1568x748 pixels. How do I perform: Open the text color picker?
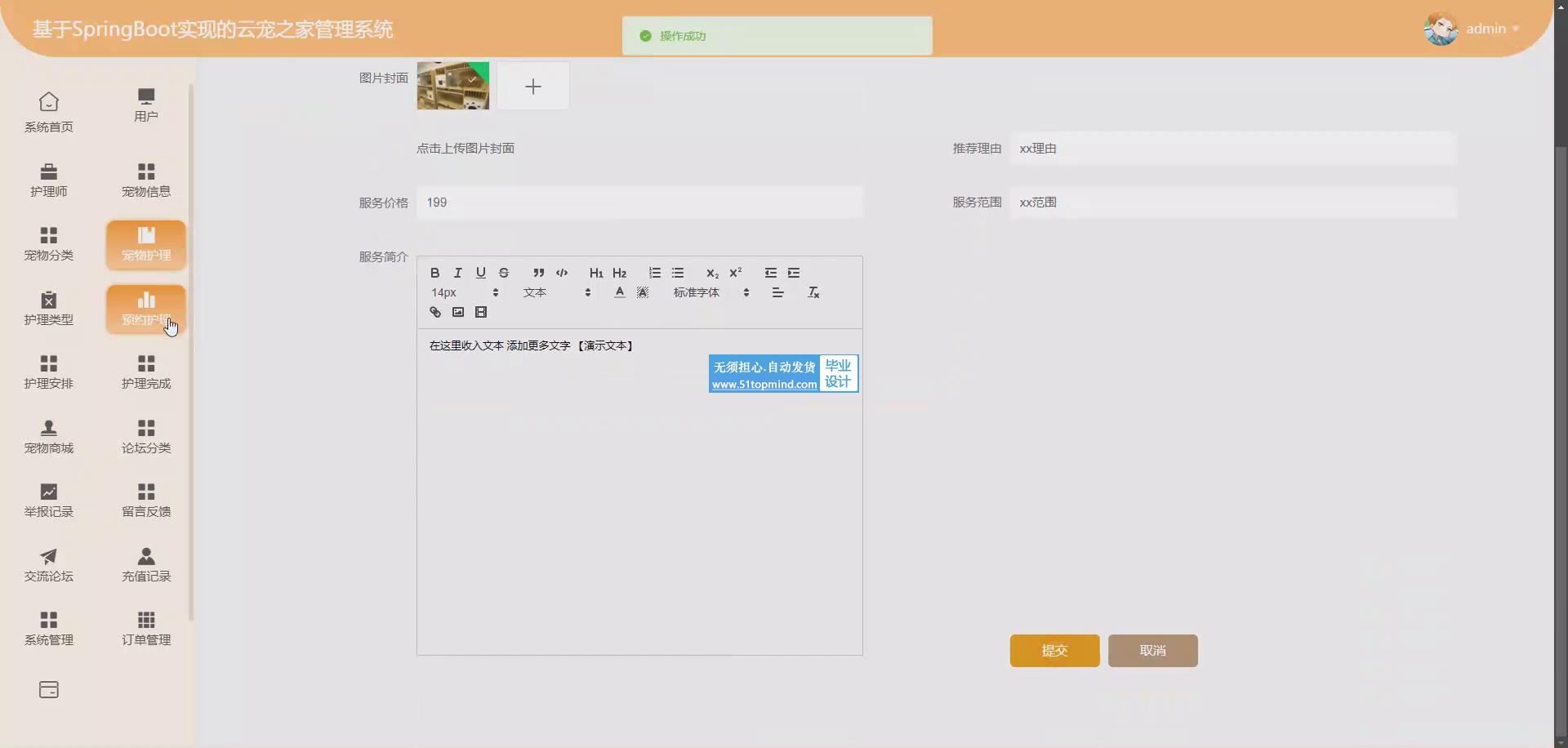click(x=620, y=292)
